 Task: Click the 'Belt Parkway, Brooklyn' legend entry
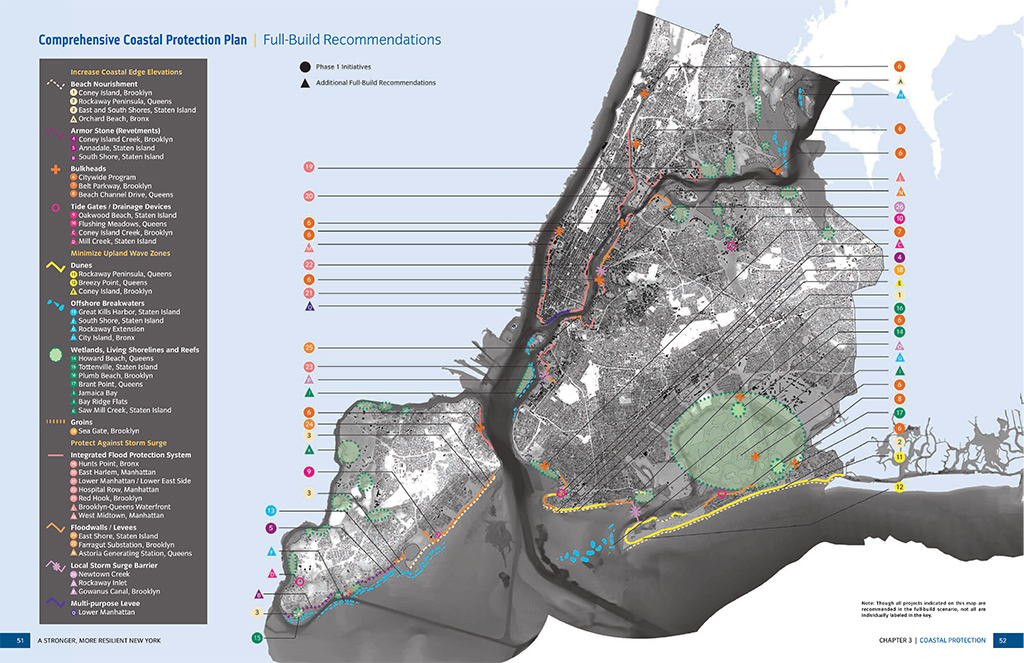point(115,186)
